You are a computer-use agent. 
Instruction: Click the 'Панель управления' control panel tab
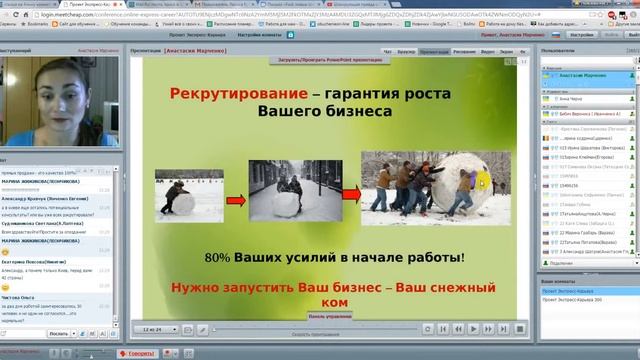[x=330, y=316]
